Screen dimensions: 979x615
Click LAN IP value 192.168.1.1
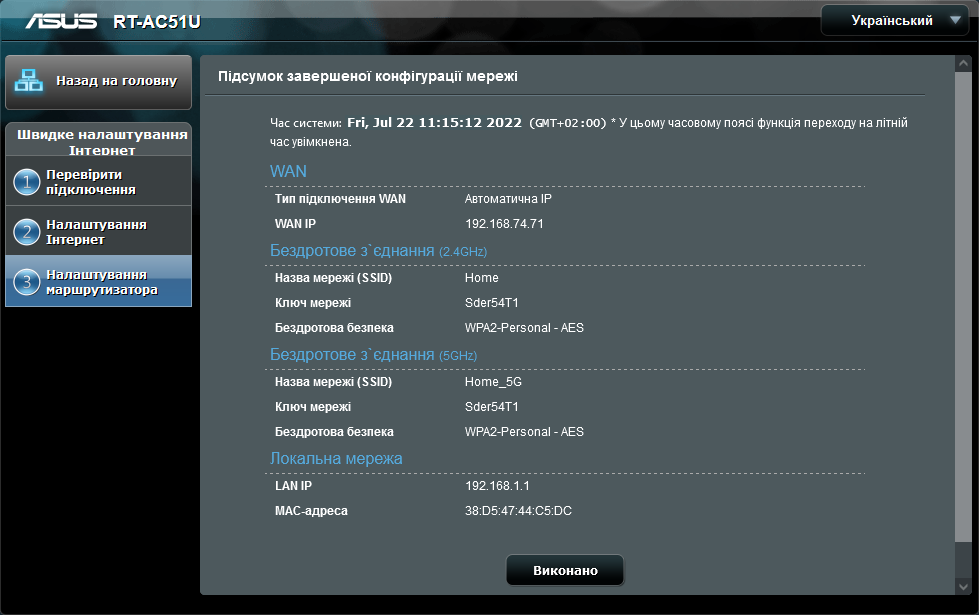[x=497, y=486]
